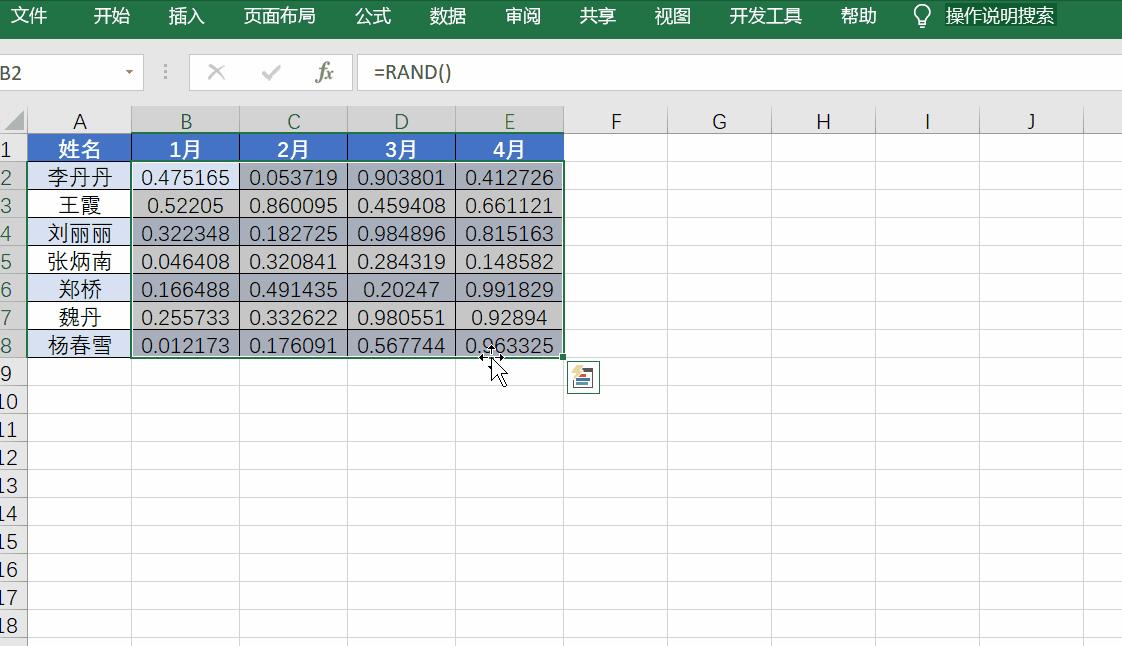Click the Select All triangle above row headers
Image resolution: width=1122 pixels, height=646 pixels.
(12, 120)
